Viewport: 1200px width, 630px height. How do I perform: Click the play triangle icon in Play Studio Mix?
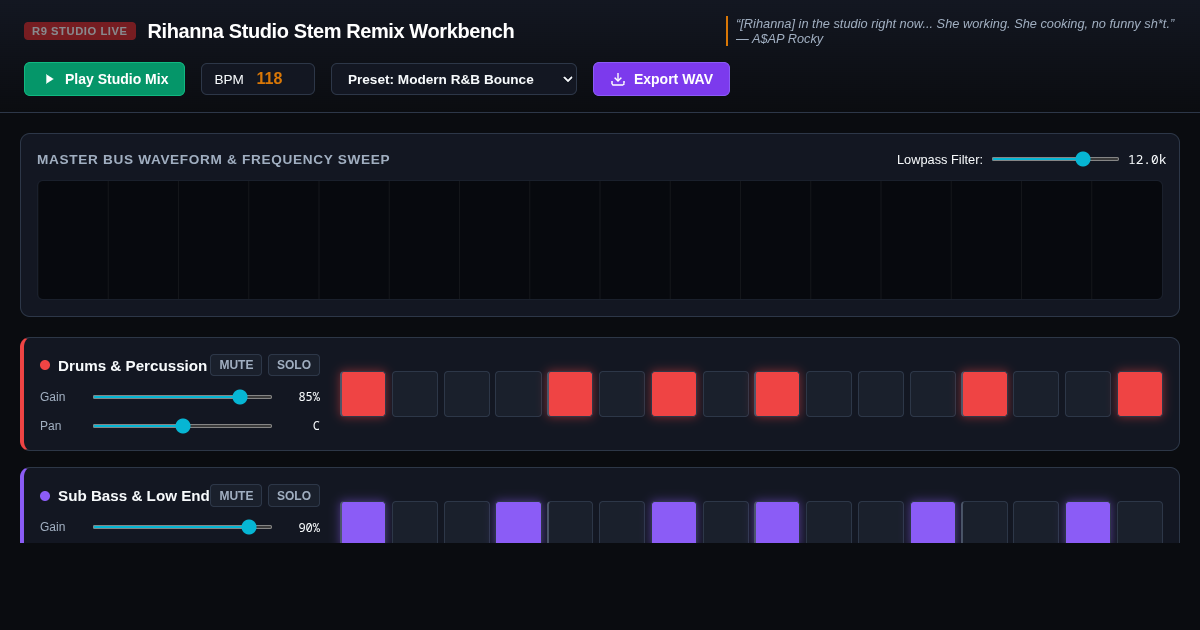point(50,79)
